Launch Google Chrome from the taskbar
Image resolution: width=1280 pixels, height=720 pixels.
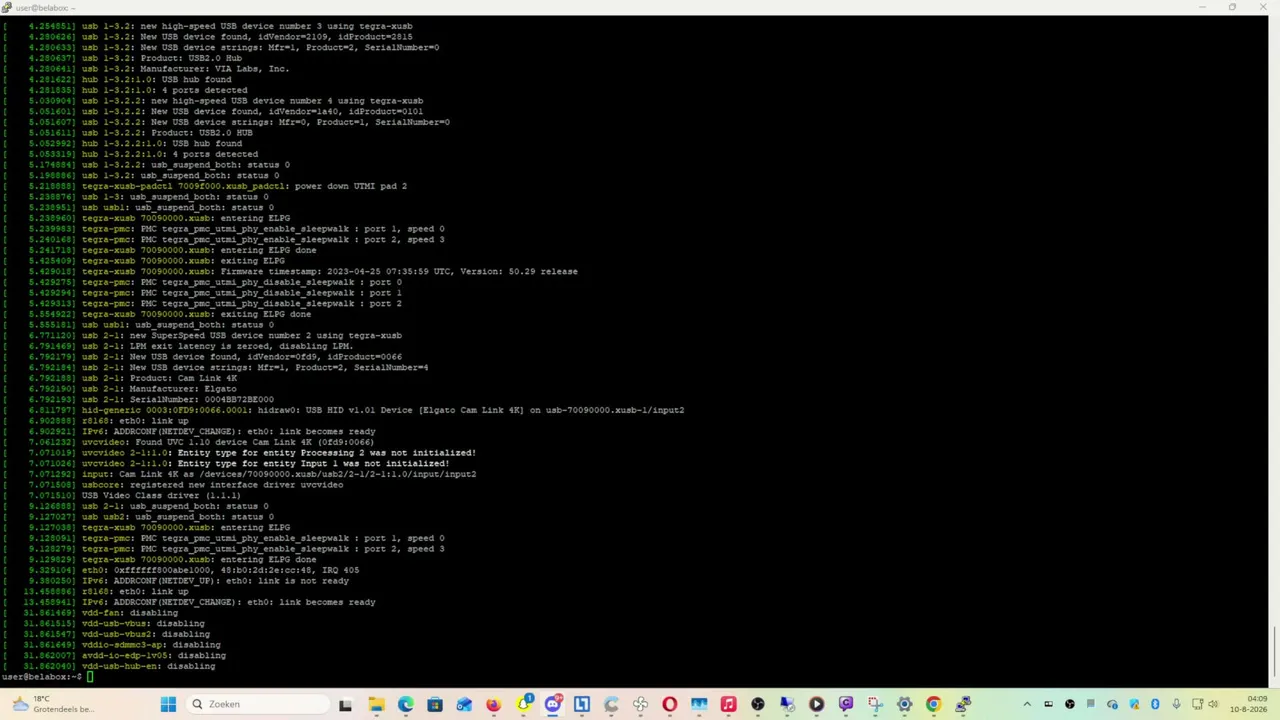pyautogui.click(x=933, y=704)
